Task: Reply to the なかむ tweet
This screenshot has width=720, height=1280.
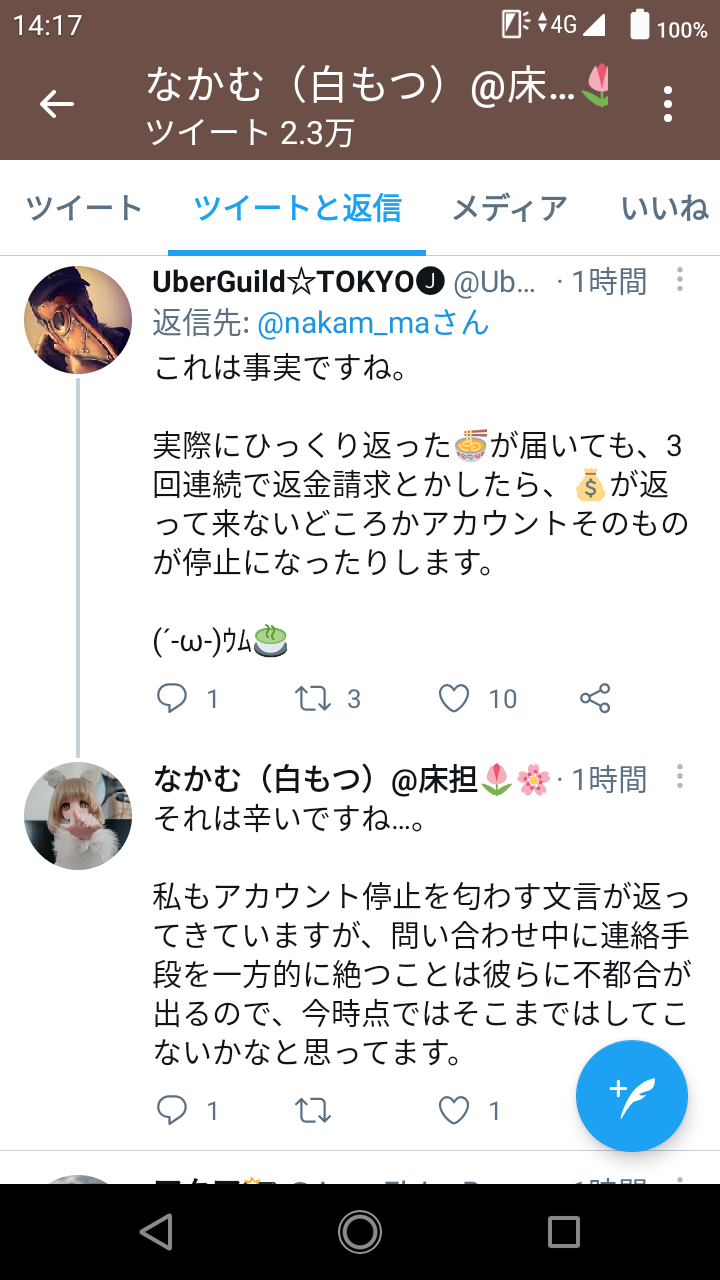Action: point(173,1110)
